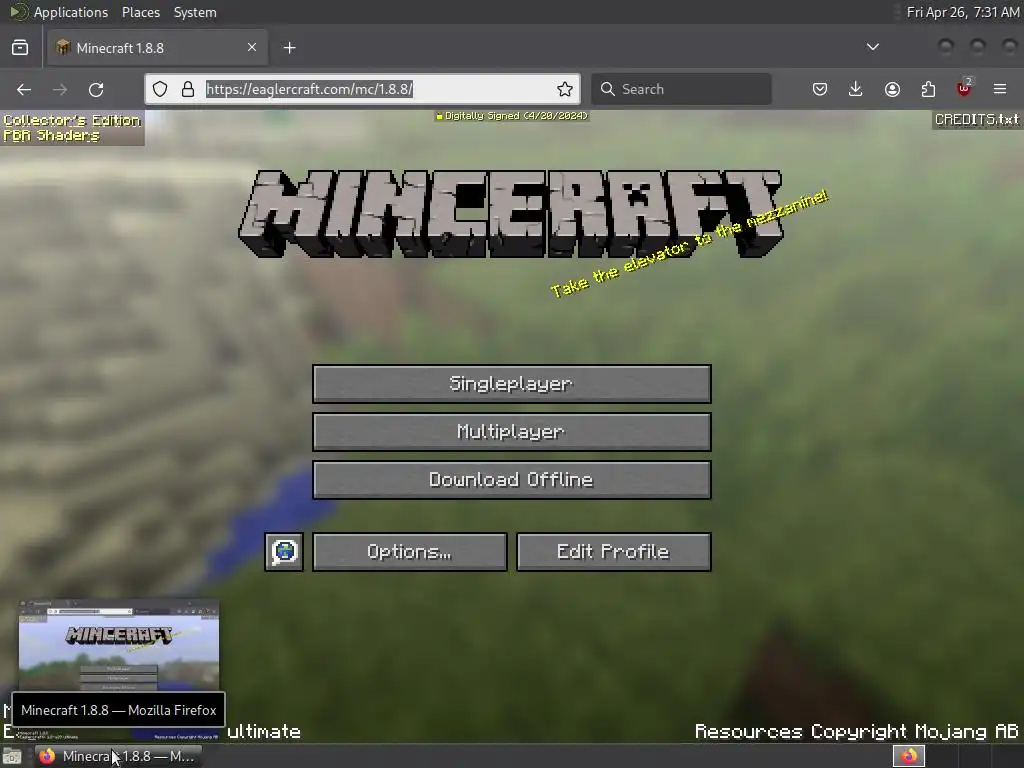The width and height of the screenshot is (1024, 768).
Task: Click the clock showing Fri Apr 26
Action: pos(963,12)
